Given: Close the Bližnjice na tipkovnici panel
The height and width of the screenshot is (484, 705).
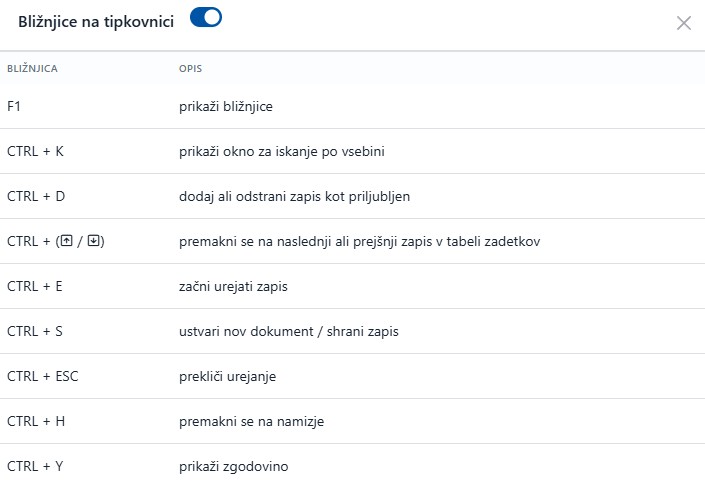Looking at the screenshot, I should [x=684, y=23].
